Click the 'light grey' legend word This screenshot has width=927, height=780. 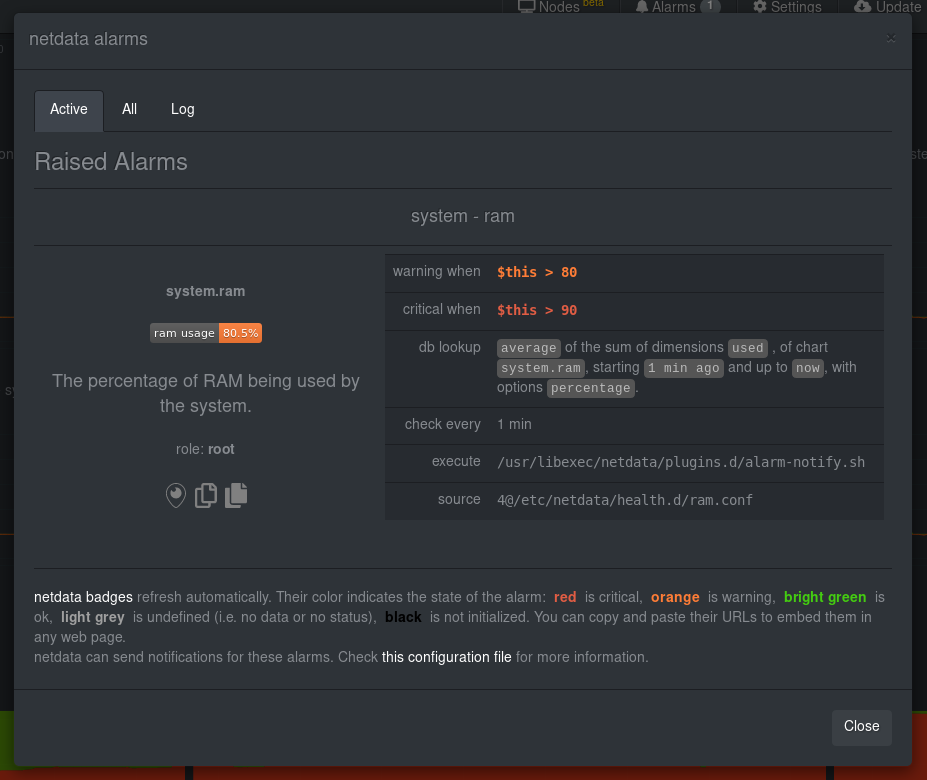pos(93,617)
